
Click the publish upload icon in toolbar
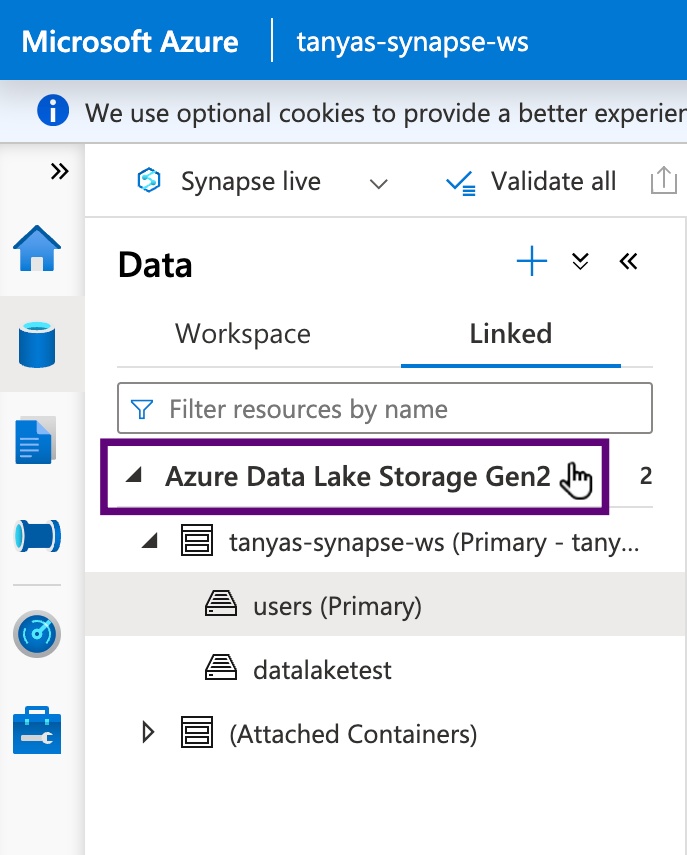(x=663, y=181)
